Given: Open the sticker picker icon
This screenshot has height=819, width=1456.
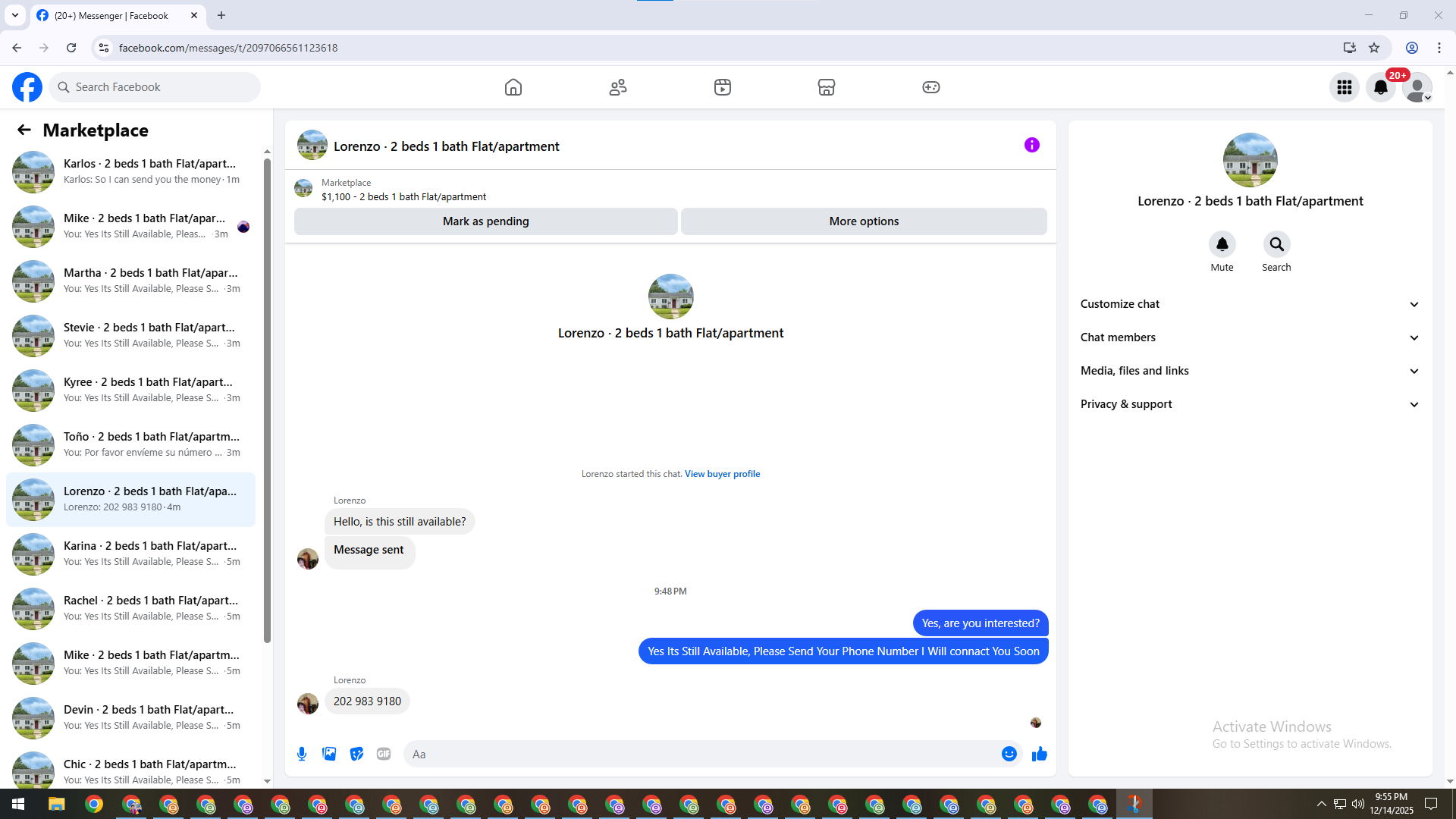Looking at the screenshot, I should click(x=356, y=754).
